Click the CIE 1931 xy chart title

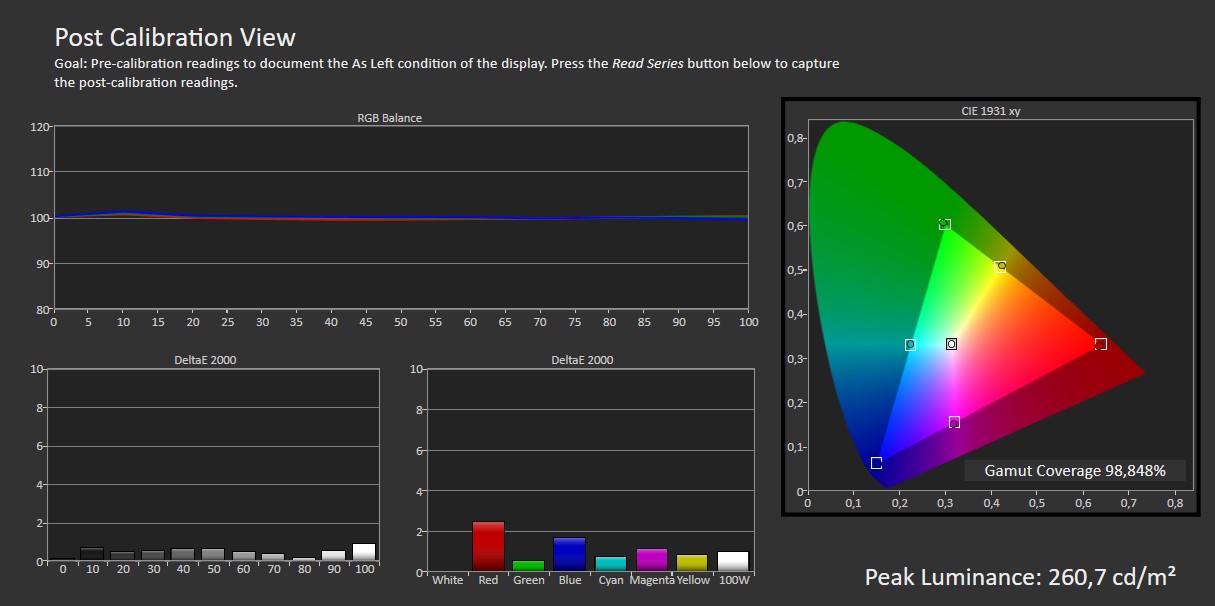(990, 111)
